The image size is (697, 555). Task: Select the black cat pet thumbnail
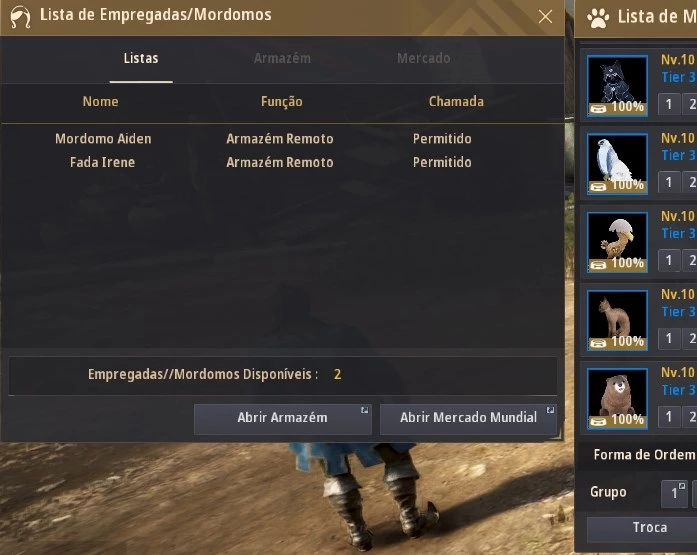tap(617, 86)
